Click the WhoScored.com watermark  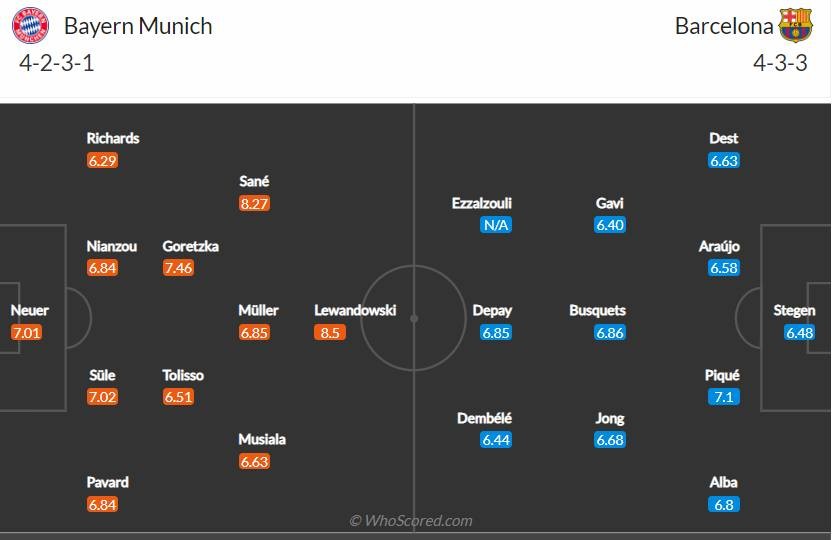point(411,521)
